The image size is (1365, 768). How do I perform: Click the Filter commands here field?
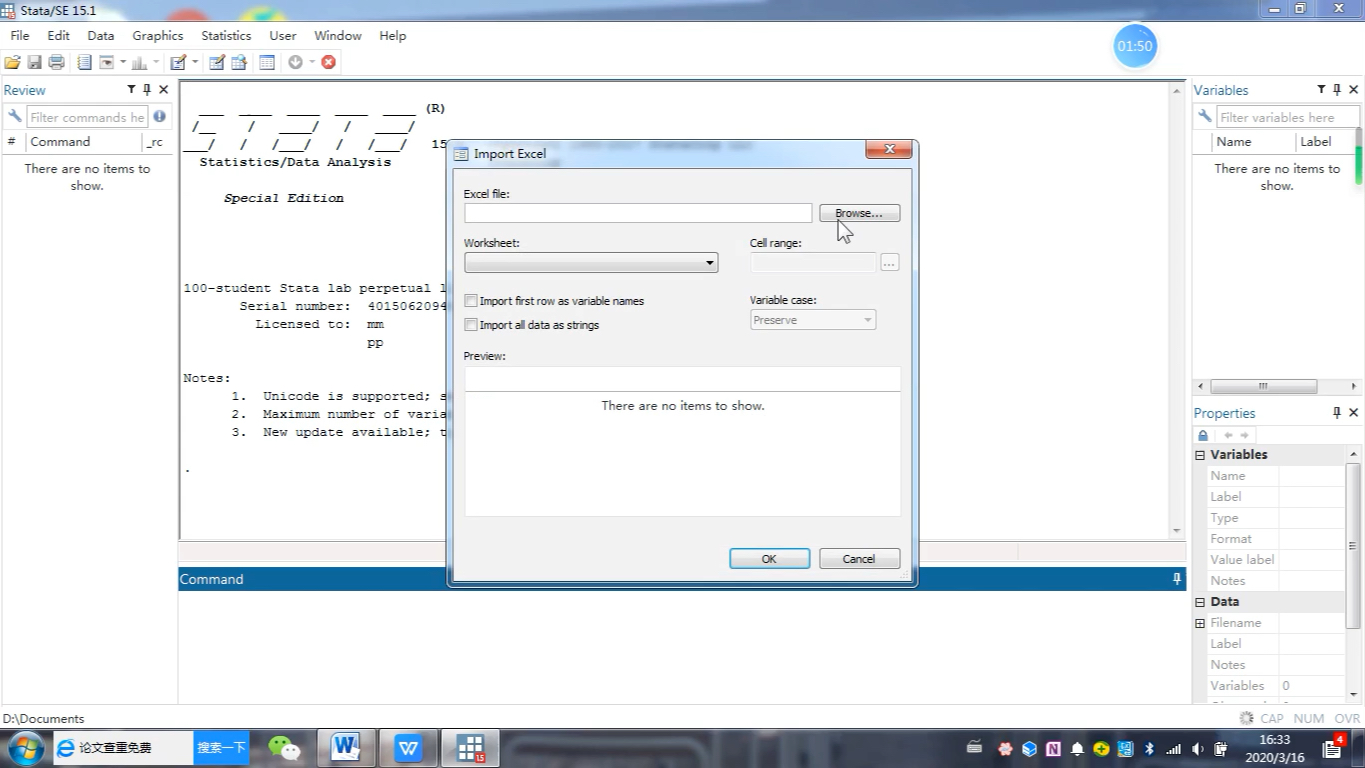(x=88, y=117)
